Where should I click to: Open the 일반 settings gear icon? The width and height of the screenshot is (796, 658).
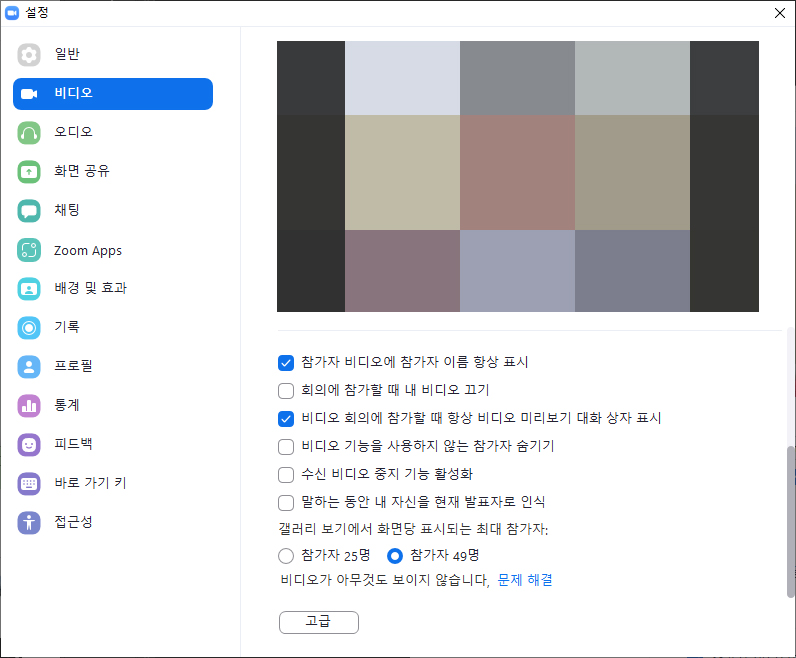pyautogui.click(x=29, y=55)
